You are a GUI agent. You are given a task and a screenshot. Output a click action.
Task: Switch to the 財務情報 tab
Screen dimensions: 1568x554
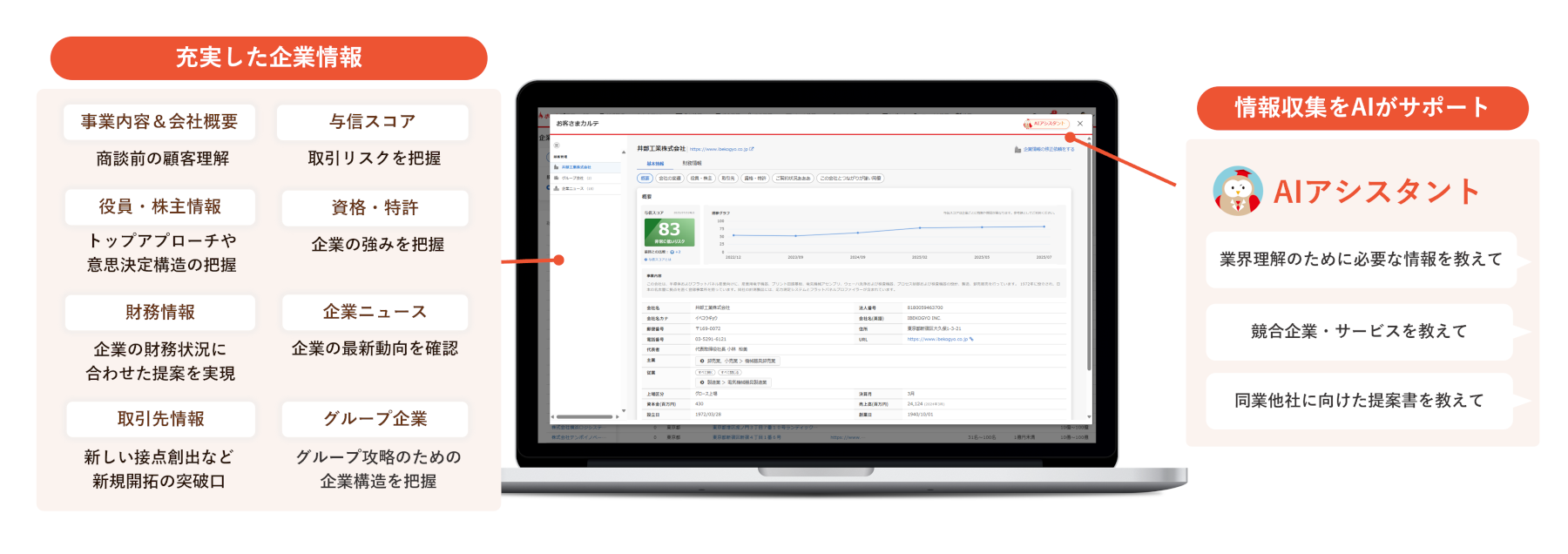pos(692,164)
